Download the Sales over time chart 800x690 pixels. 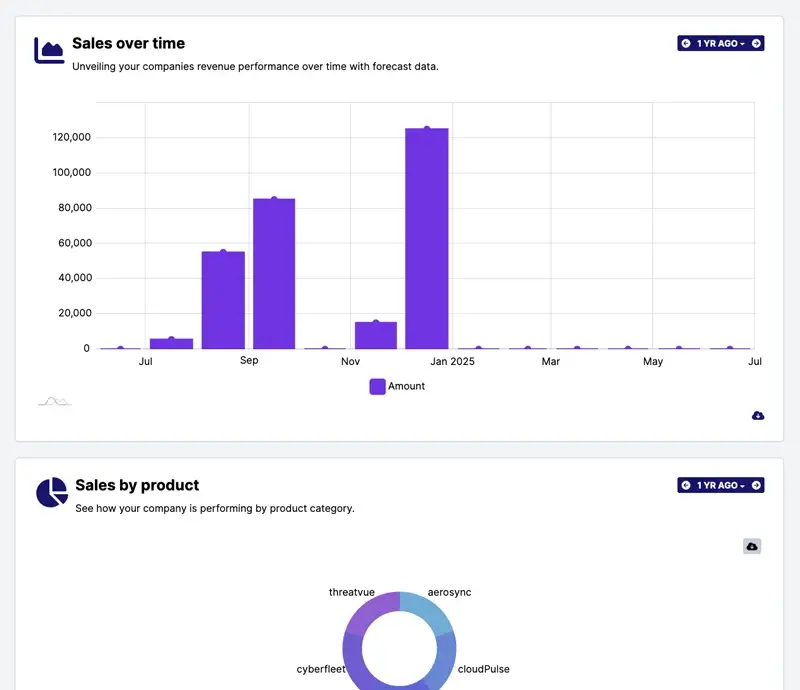pyautogui.click(x=758, y=415)
